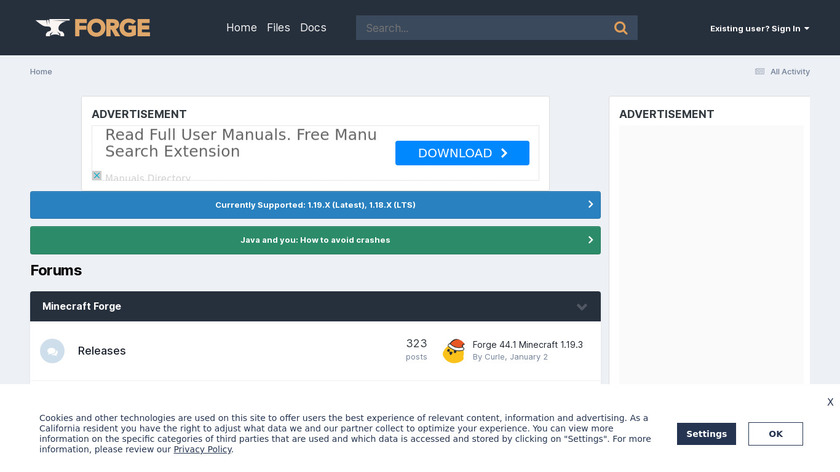
Task: Open the Docs menu item
Action: pos(313,28)
